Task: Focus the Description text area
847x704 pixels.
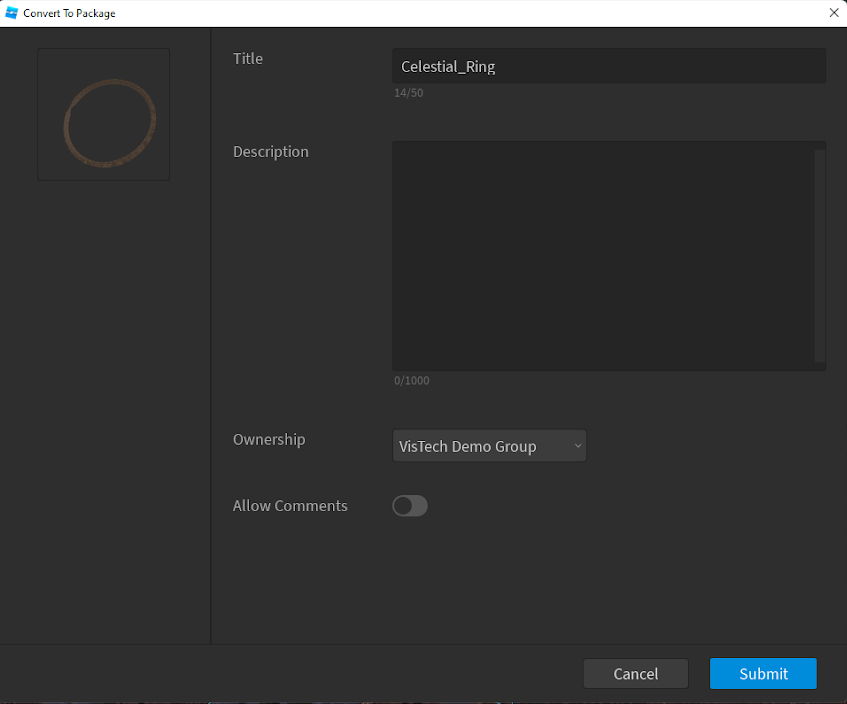Action: 602,255
